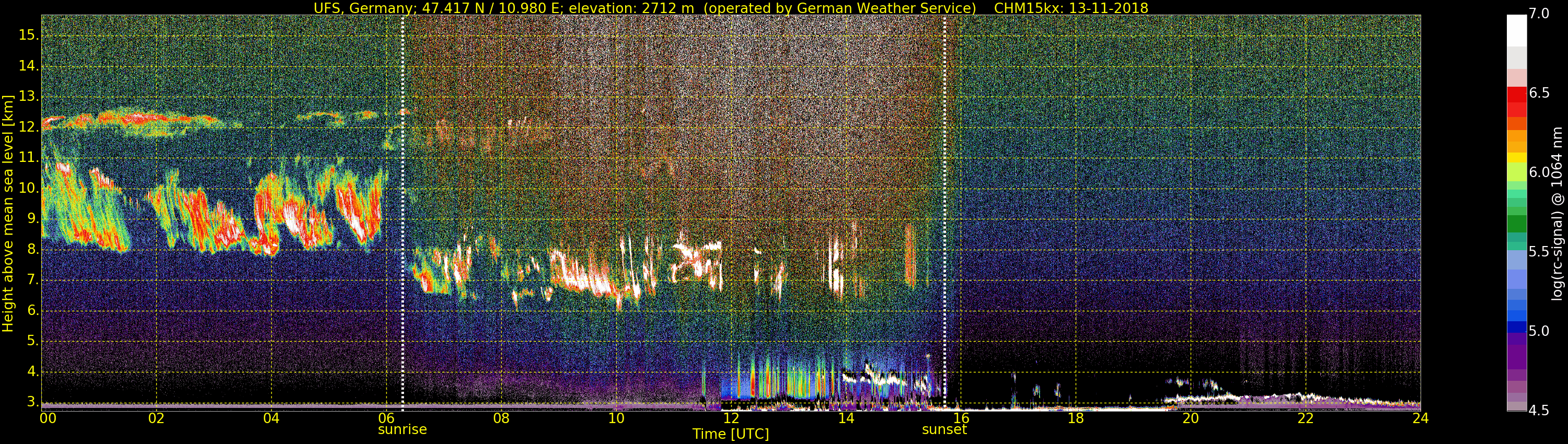The width and height of the screenshot is (1568, 444).
Task: Click the 'CHM15kx: 13-11-2018' date in title
Action: coord(1071,8)
